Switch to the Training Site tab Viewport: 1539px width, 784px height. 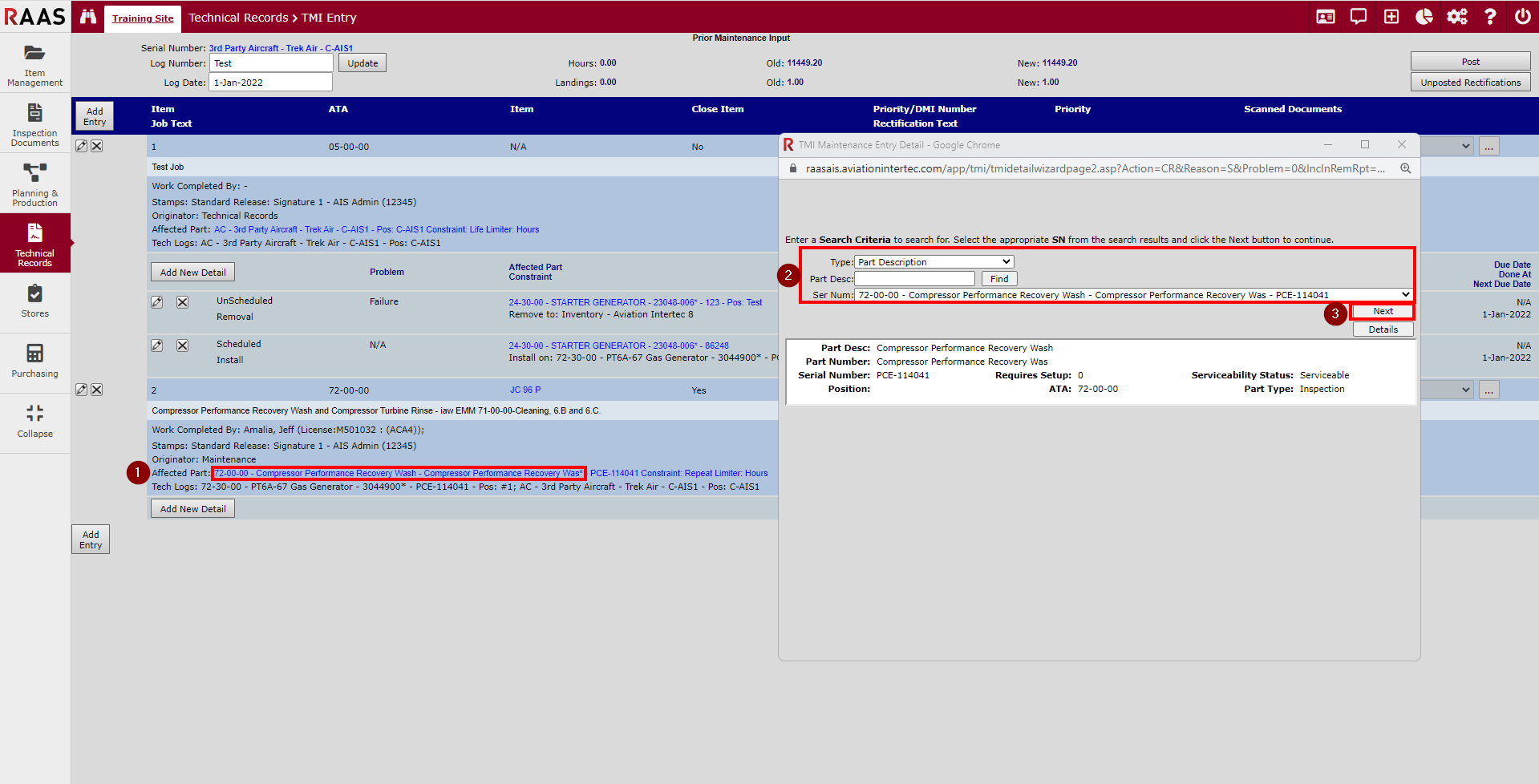143,18
